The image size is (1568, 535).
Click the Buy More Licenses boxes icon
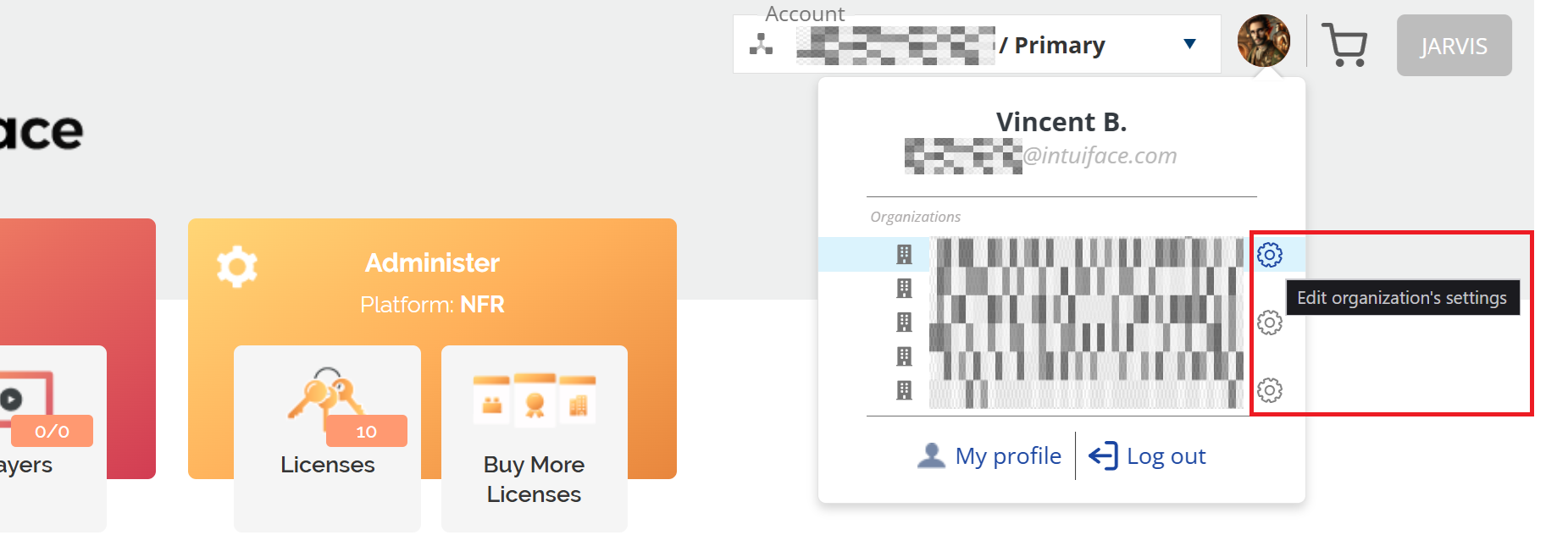tap(534, 398)
